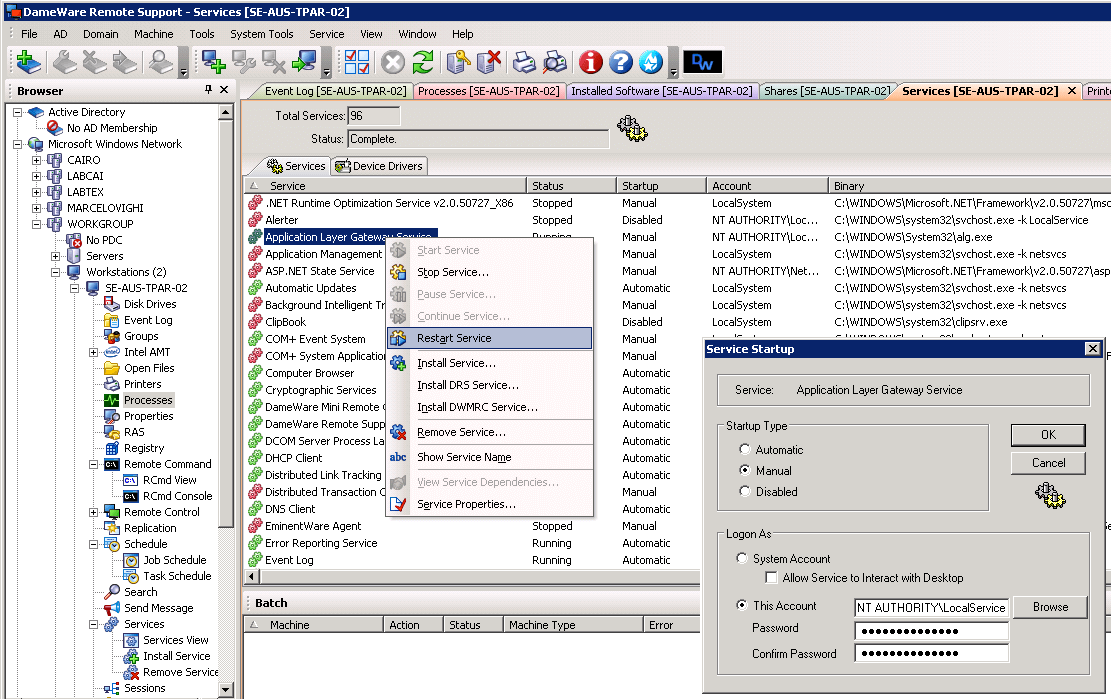This screenshot has width=1111, height=699.
Task: Sort by the Startup column header
Action: coord(661,186)
